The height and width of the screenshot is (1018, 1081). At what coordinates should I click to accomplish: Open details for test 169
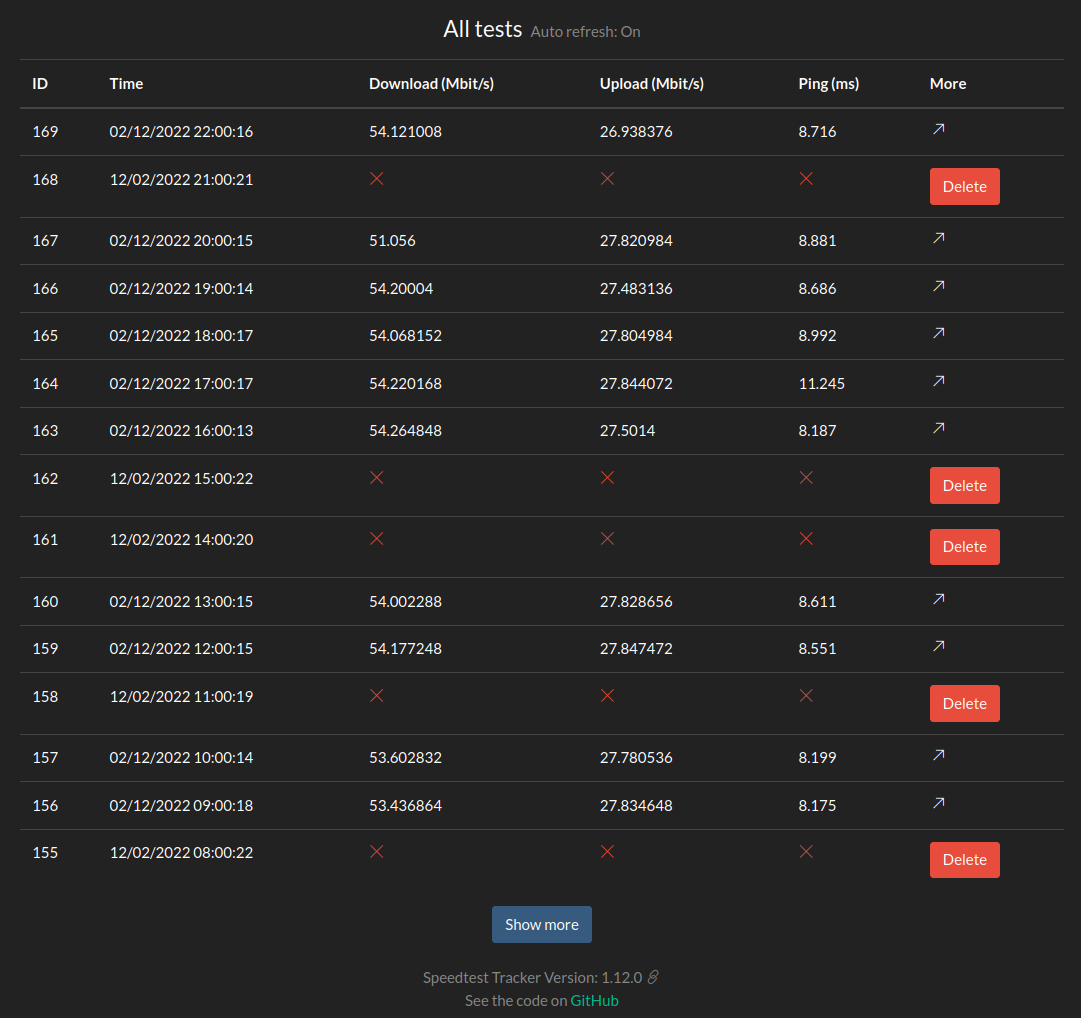point(937,129)
